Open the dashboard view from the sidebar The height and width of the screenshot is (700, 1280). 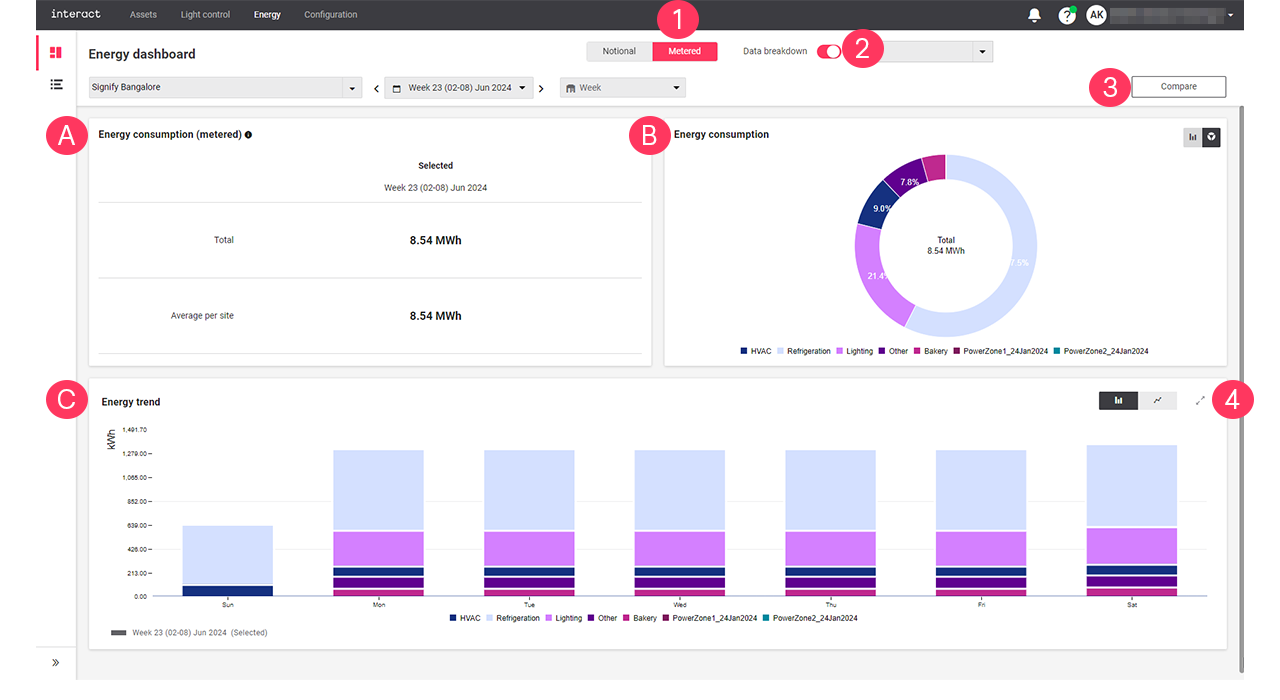point(55,52)
